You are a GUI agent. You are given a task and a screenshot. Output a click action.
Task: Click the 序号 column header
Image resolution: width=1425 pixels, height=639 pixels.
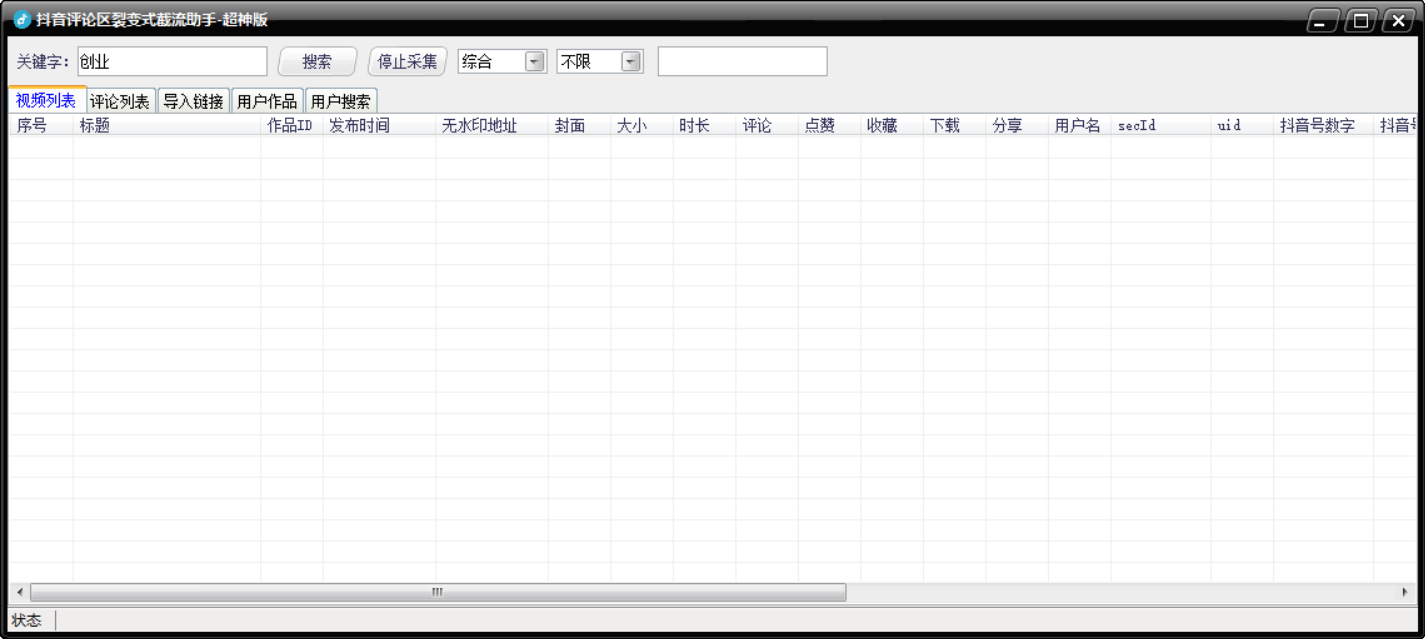tap(41, 125)
